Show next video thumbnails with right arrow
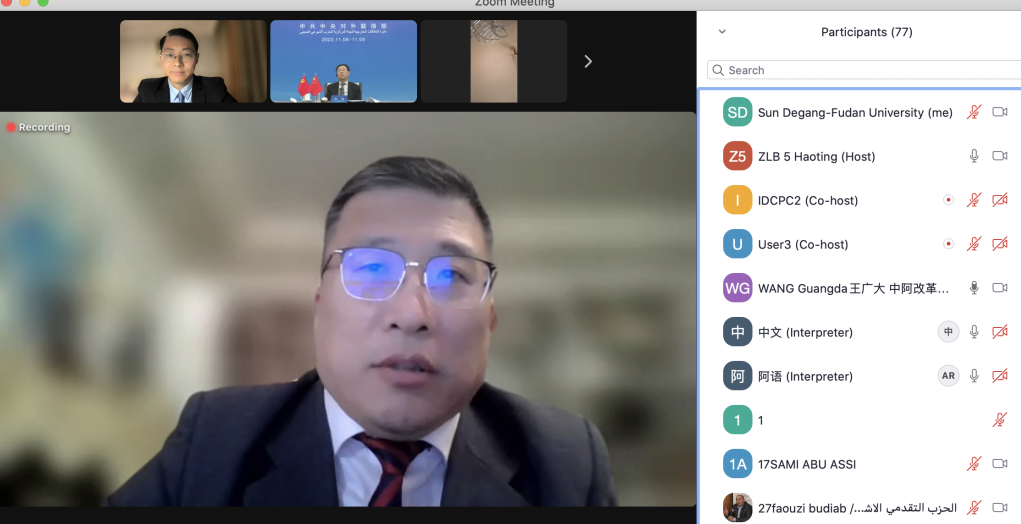The height and width of the screenshot is (524, 1021). point(588,62)
